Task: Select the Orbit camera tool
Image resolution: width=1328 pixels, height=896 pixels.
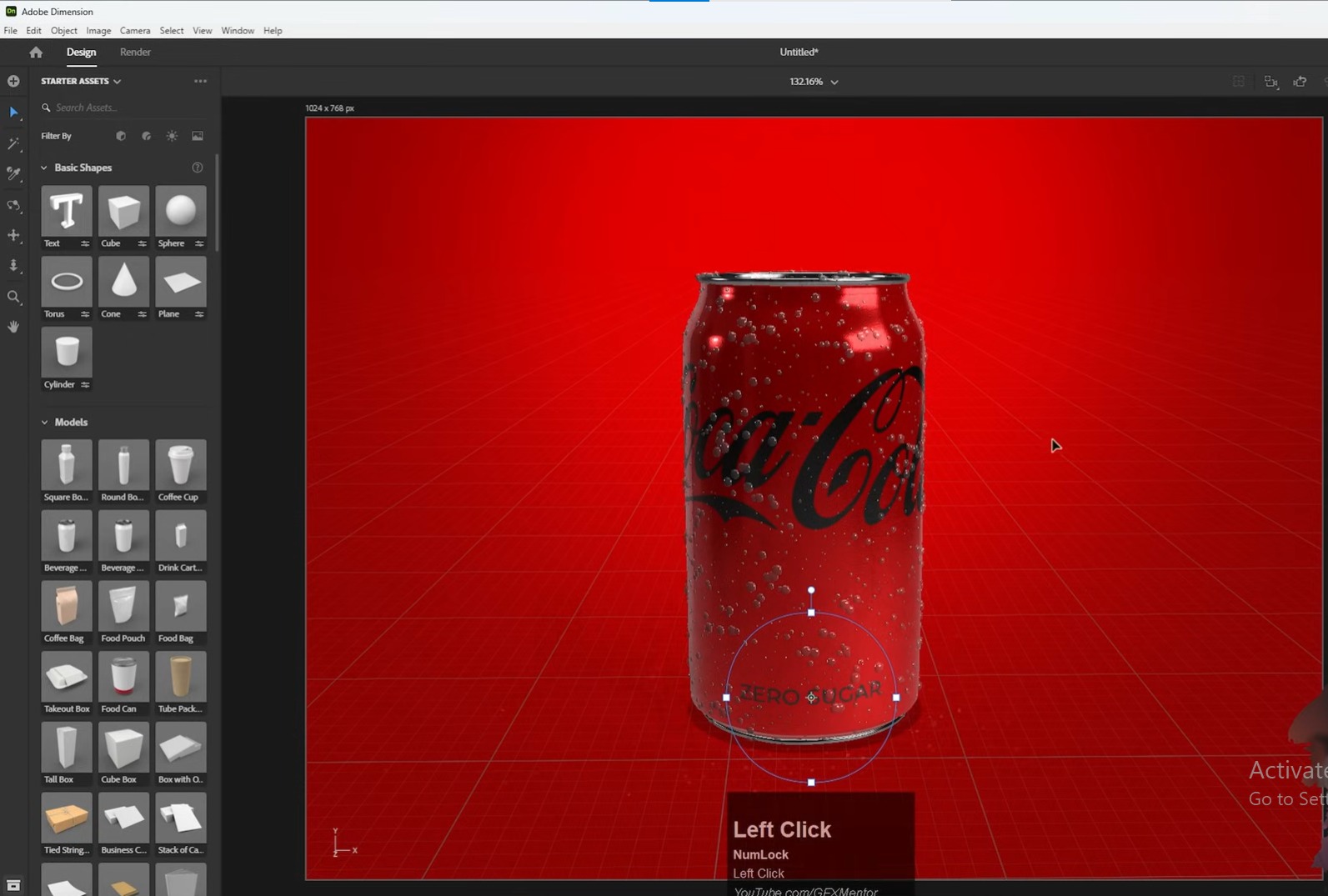Action: coord(13,205)
